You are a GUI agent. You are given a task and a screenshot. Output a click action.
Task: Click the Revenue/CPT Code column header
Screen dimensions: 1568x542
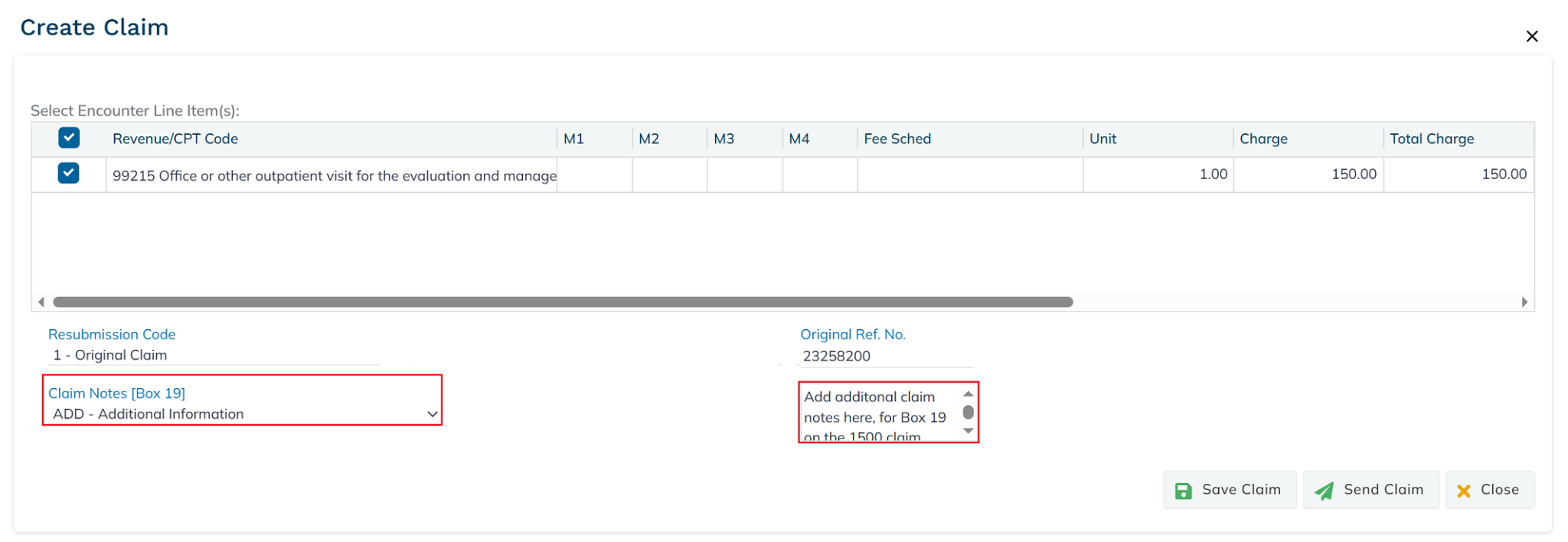[x=175, y=139]
